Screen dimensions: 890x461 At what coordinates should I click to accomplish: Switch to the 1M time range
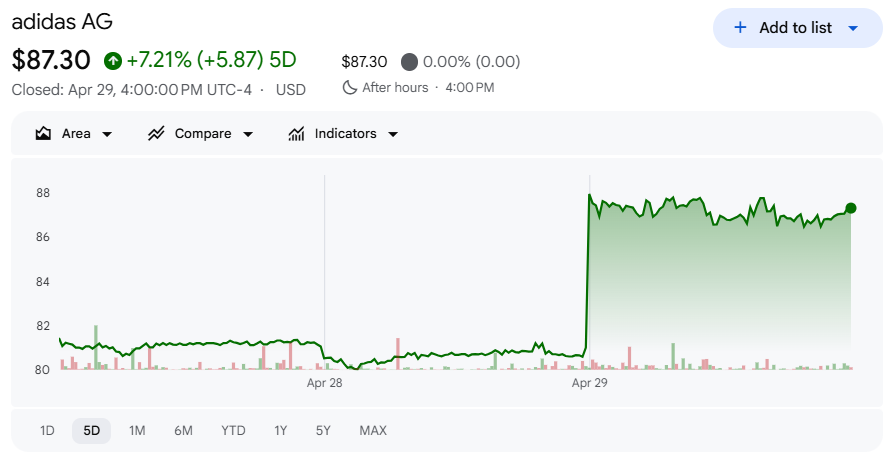pos(137,431)
